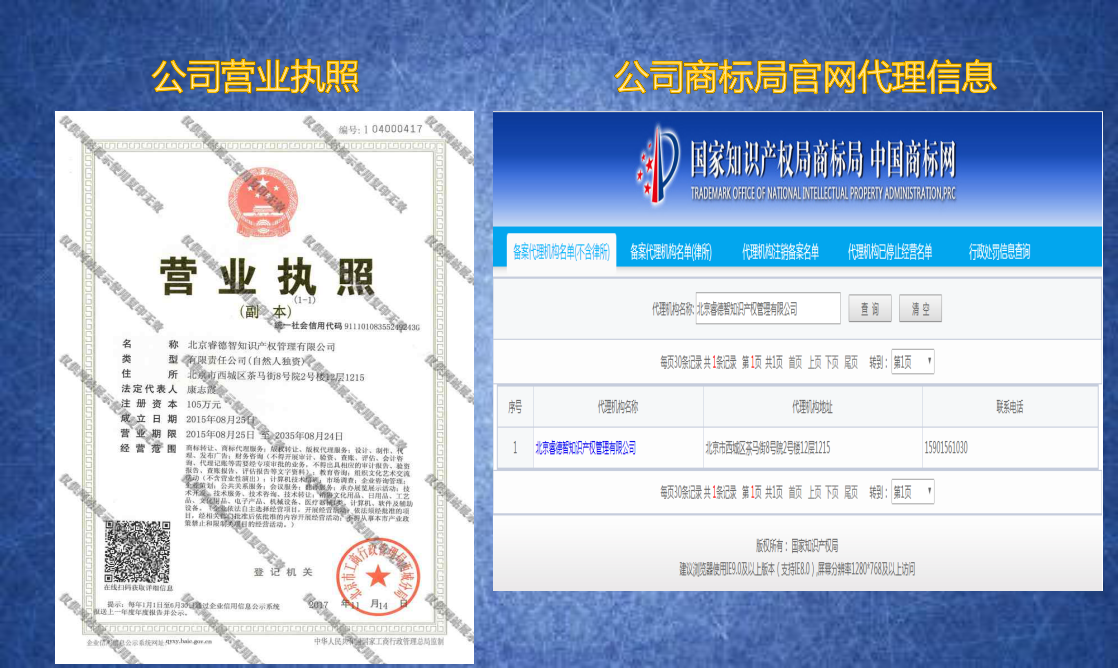Click 上页 in the pagination above the table
1119x669 pixels.
pyautogui.click(x=814, y=363)
